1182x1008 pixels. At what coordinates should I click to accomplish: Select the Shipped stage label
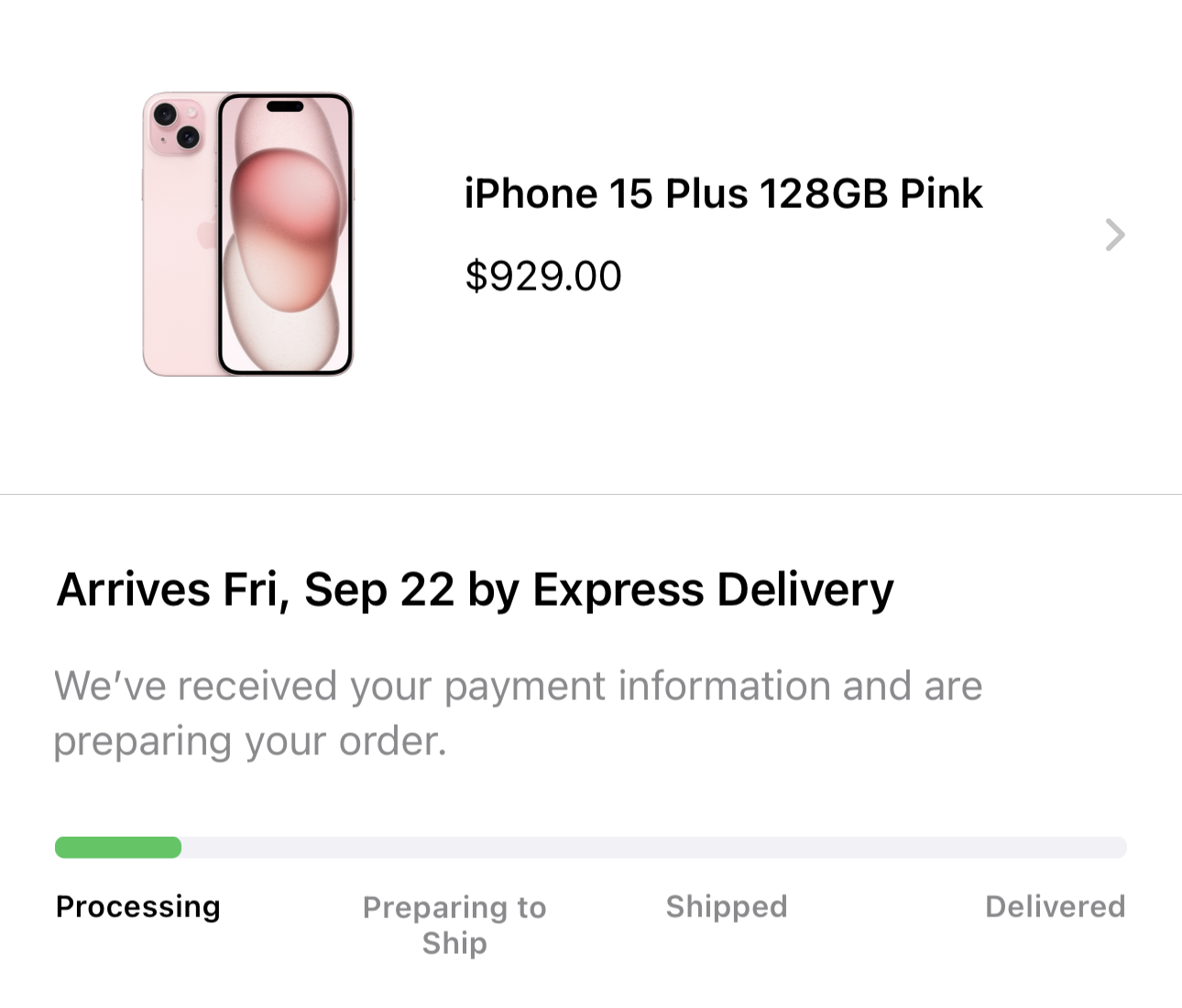click(x=727, y=906)
